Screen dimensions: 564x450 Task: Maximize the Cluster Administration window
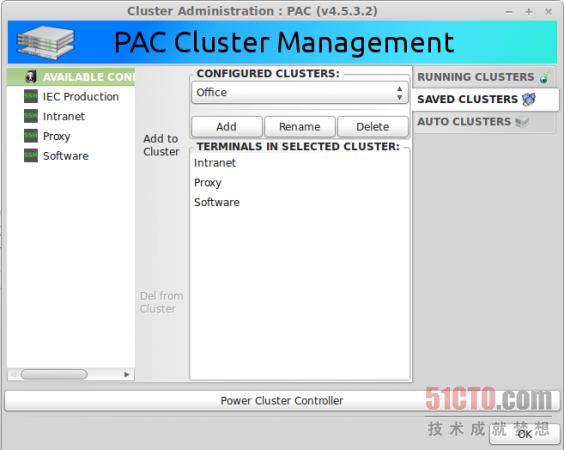point(529,12)
